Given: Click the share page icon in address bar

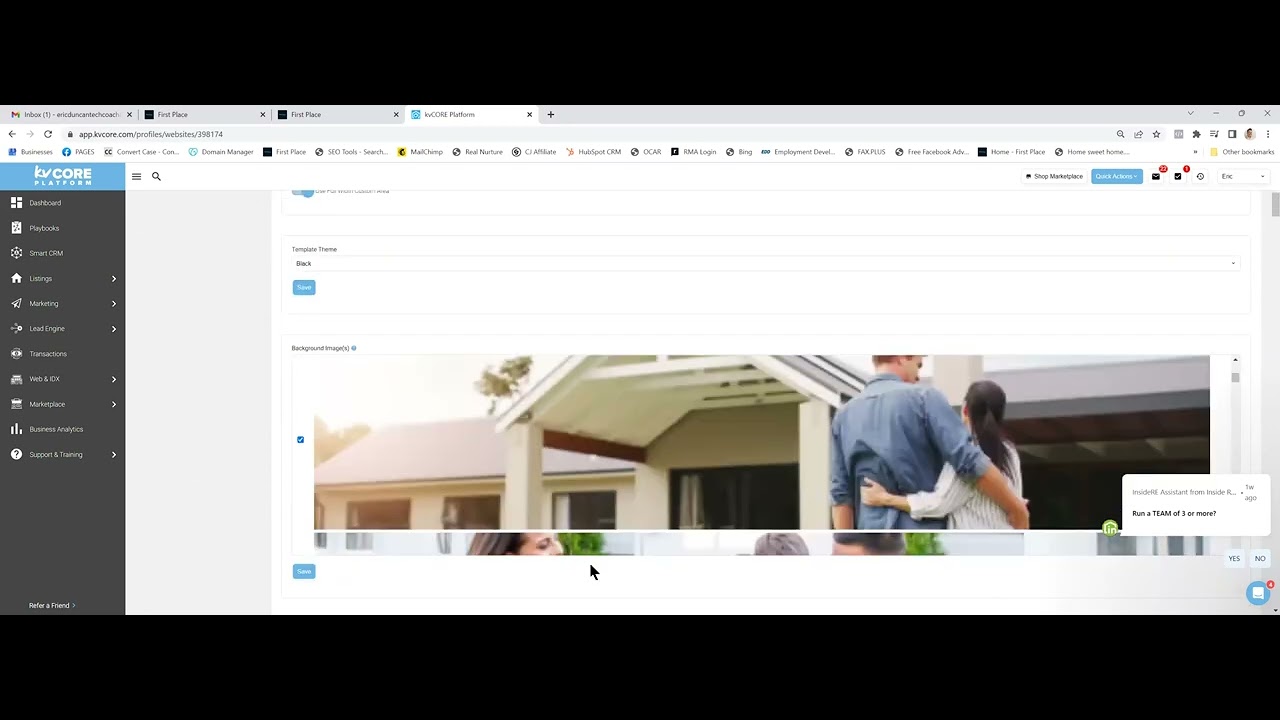Looking at the screenshot, I should 1138,134.
